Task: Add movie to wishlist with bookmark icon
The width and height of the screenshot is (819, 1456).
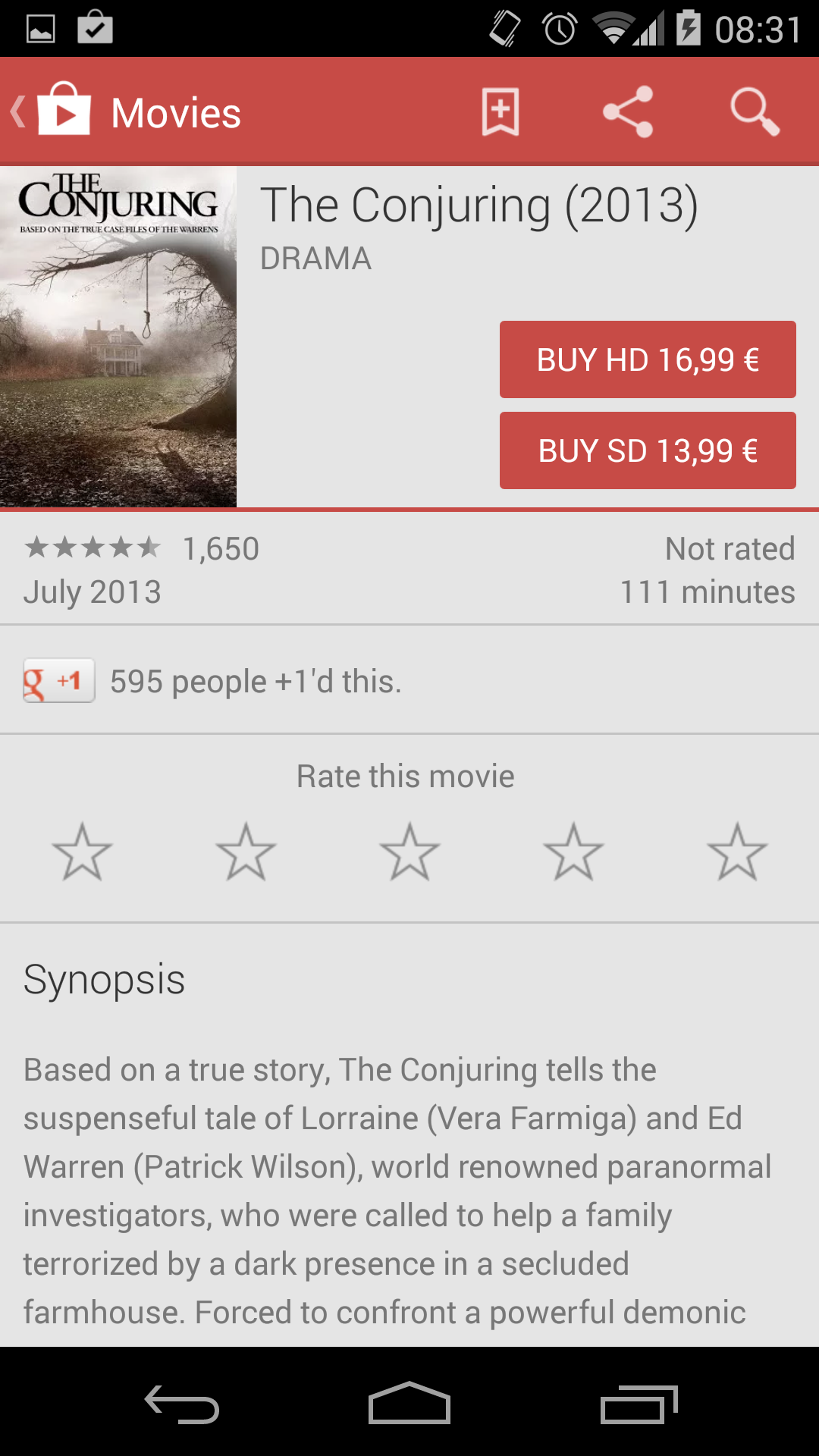Action: tap(500, 112)
